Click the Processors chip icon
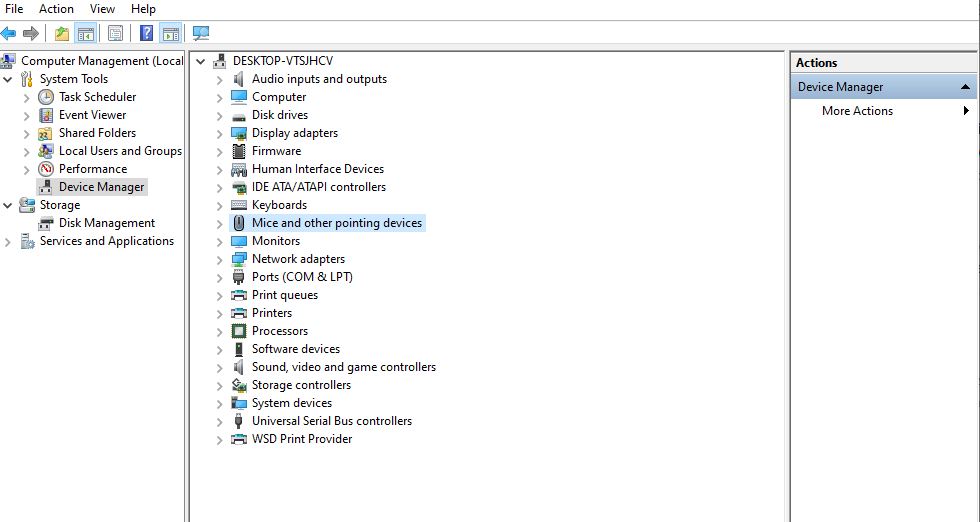 point(239,331)
